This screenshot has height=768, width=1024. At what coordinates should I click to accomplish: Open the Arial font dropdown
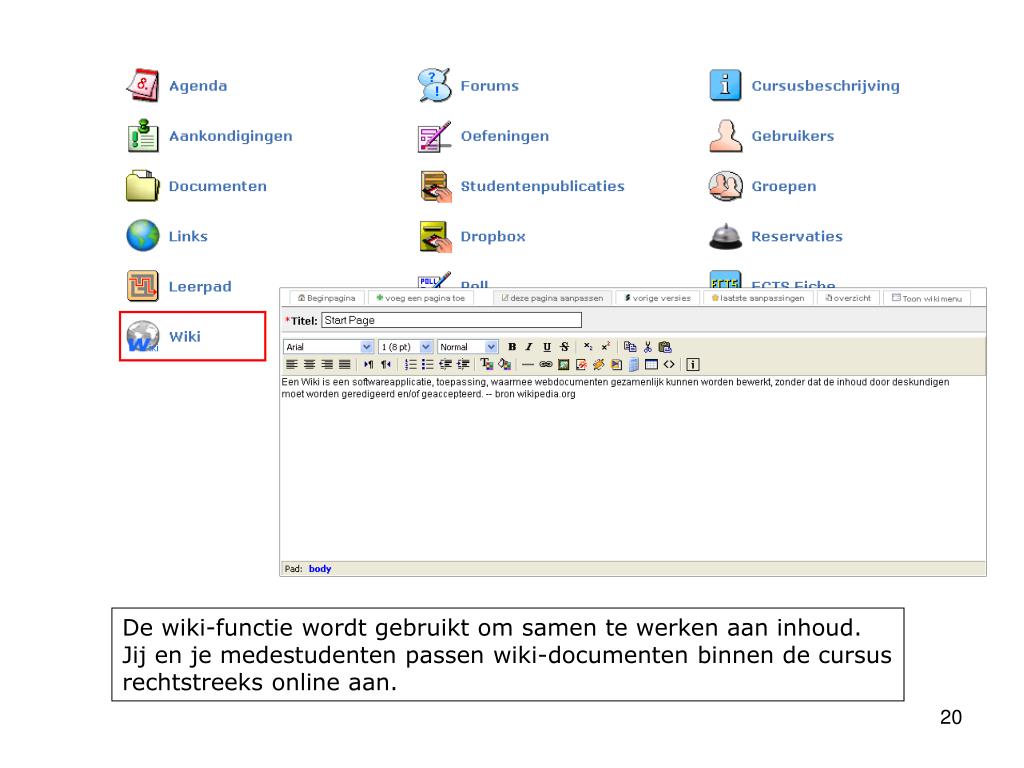328,347
